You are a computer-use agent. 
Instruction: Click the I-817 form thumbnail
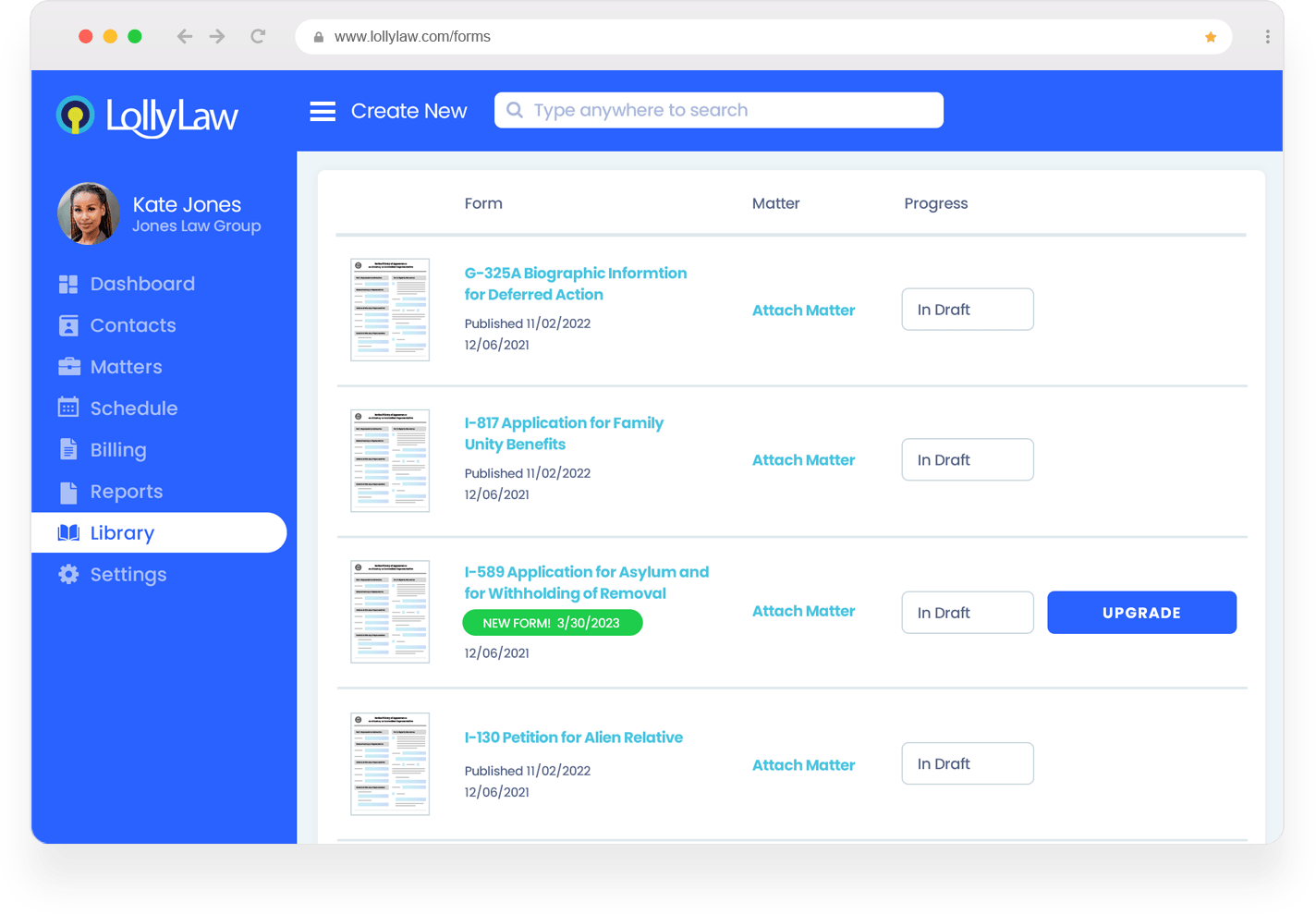tap(390, 460)
